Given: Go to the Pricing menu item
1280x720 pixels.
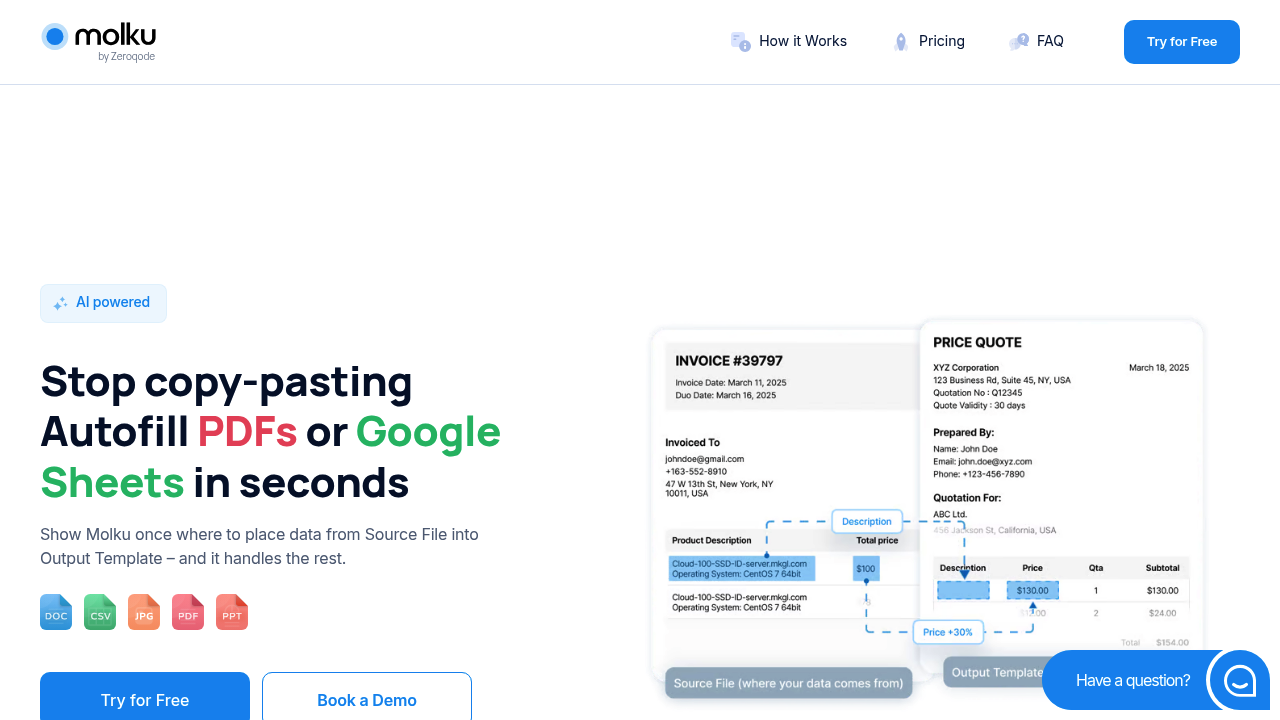Looking at the screenshot, I should 941,41.
